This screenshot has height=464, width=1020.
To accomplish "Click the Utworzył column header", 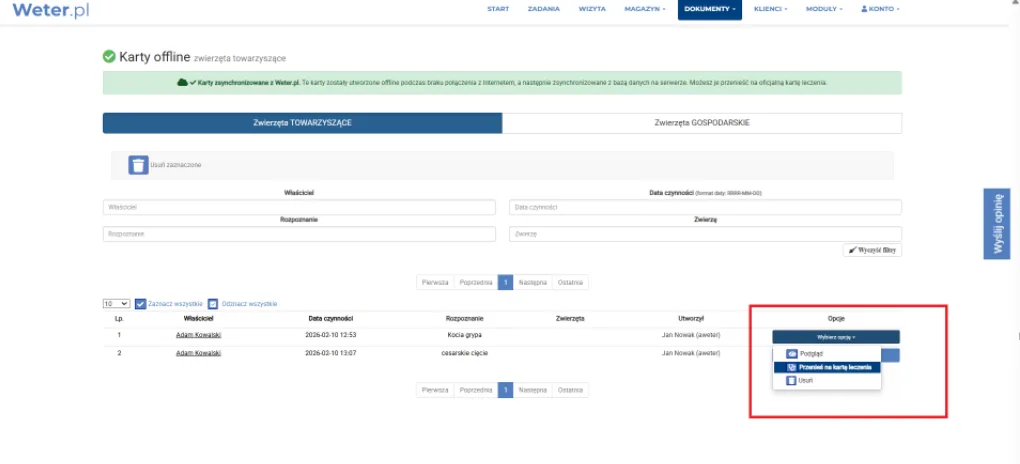I will [x=691, y=319].
